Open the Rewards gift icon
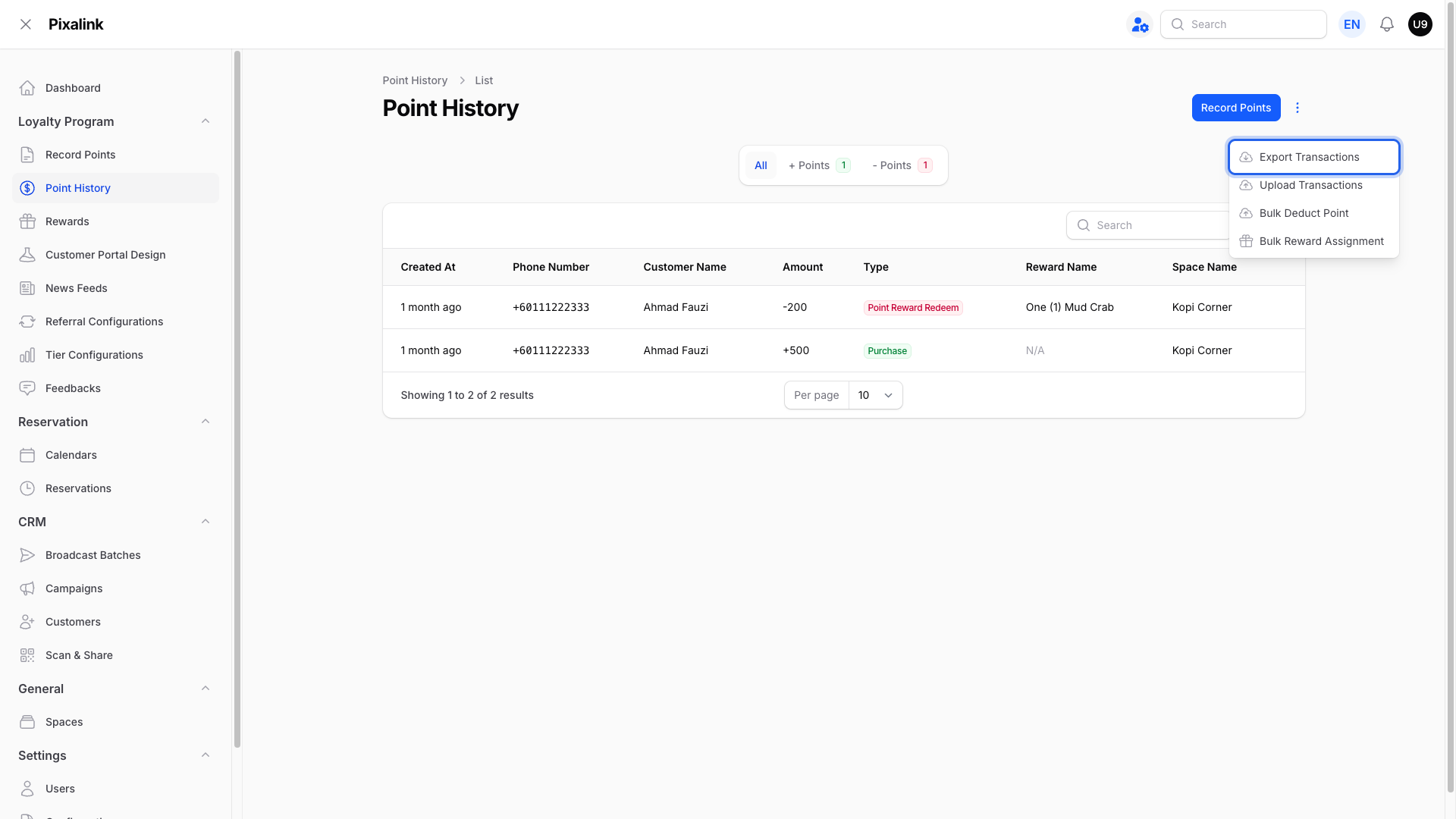Viewport: 1456px width, 819px height. (x=27, y=221)
